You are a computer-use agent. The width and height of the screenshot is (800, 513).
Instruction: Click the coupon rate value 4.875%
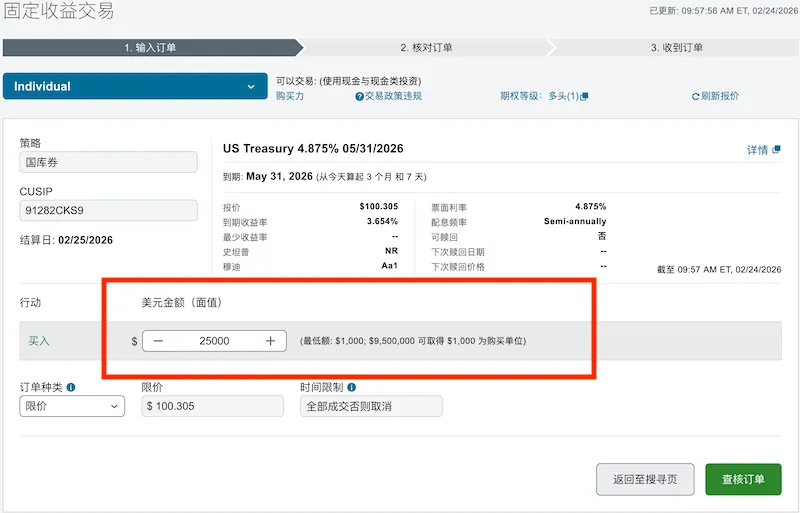[591, 206]
